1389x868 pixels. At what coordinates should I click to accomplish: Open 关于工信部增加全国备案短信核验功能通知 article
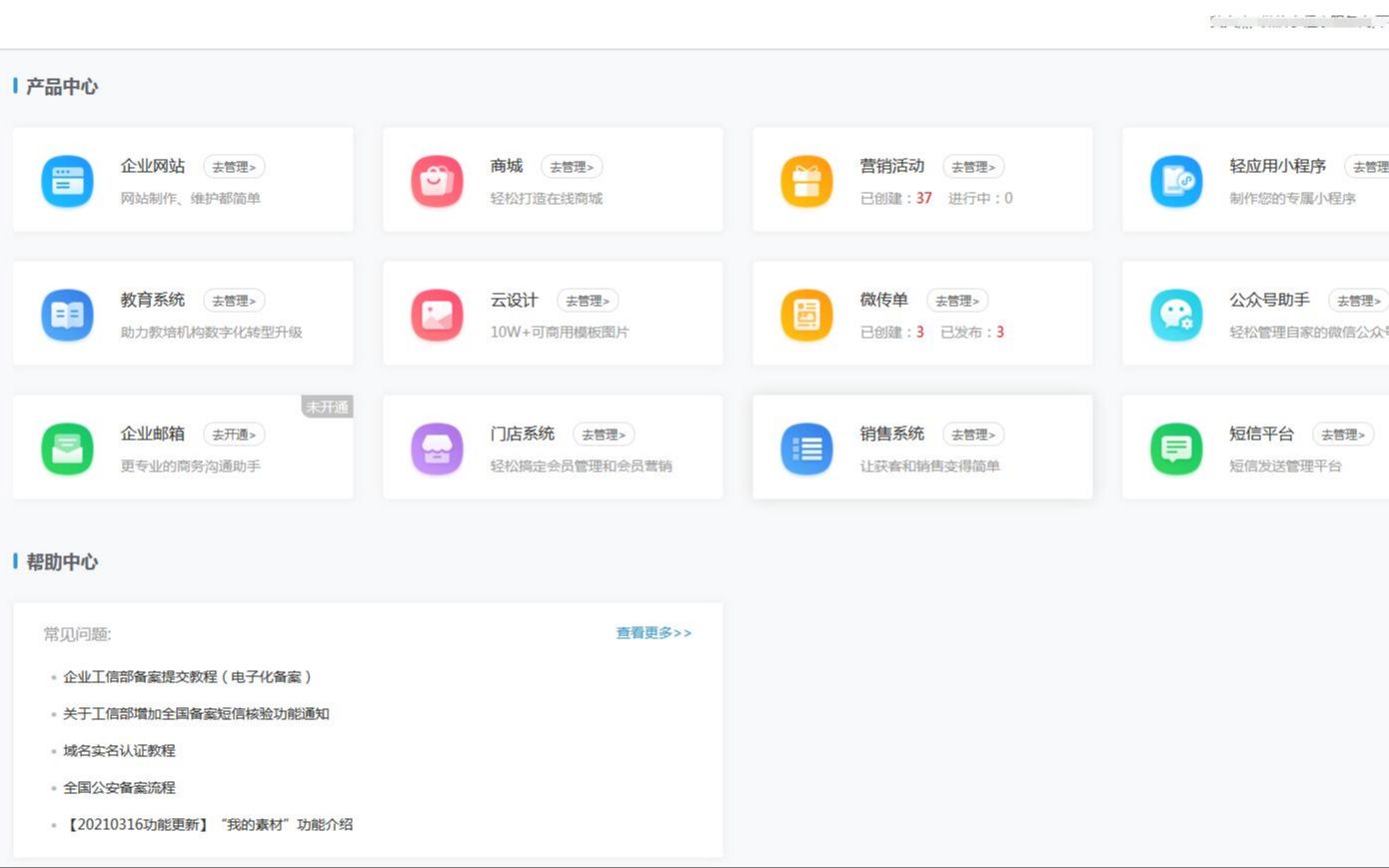tap(196, 714)
